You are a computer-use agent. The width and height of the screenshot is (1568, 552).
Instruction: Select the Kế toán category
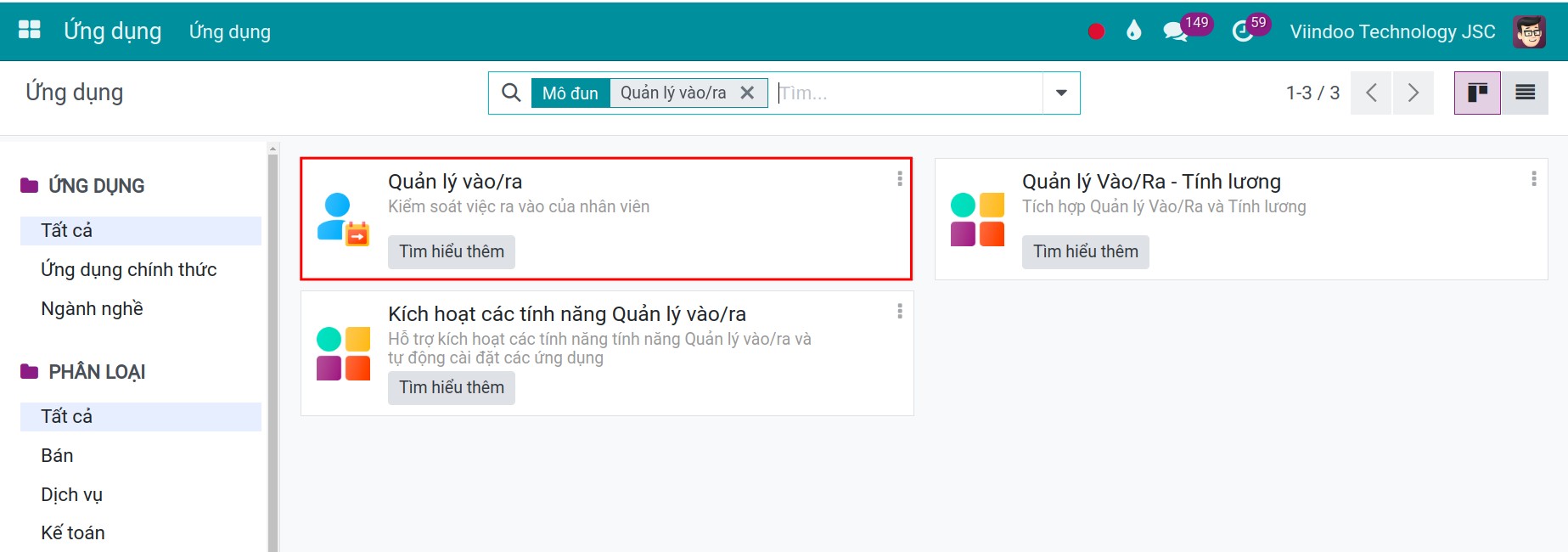pyautogui.click(x=141, y=533)
